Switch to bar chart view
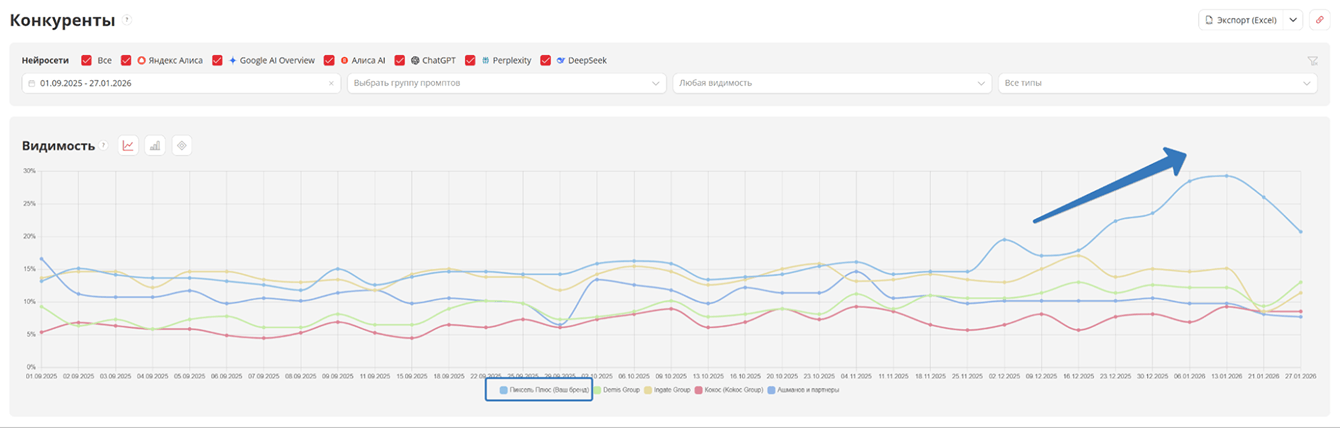This screenshot has height=428, width=1340. [155, 146]
